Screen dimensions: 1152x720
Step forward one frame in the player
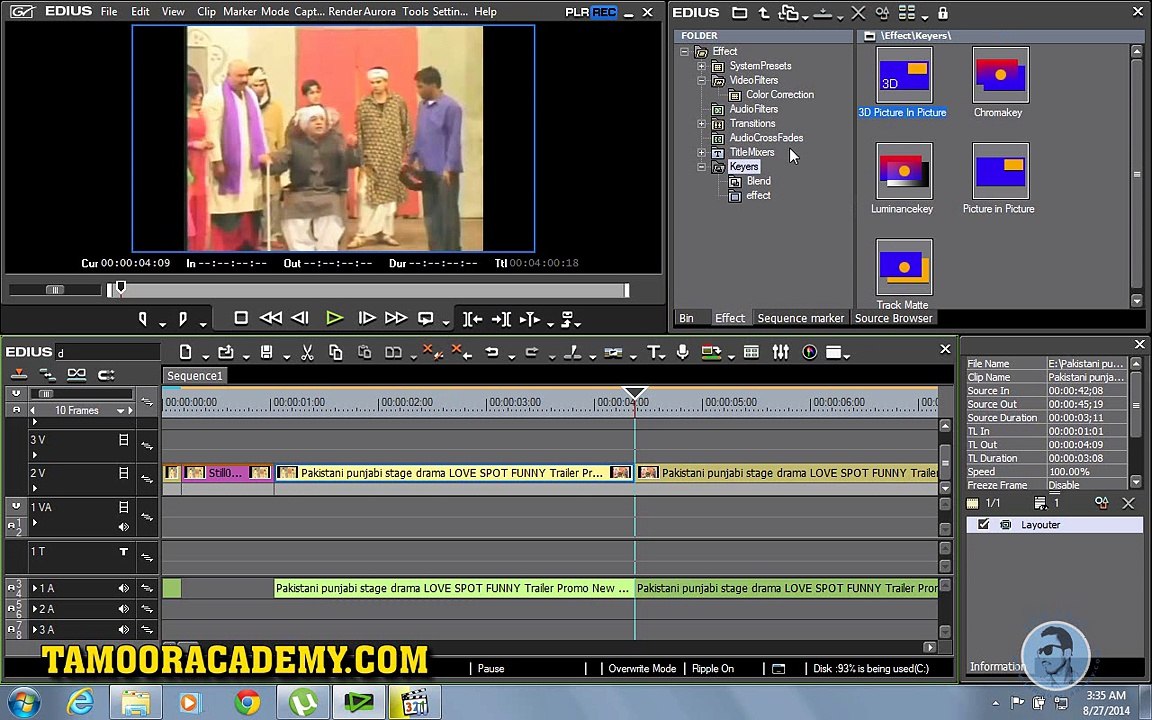tap(367, 318)
